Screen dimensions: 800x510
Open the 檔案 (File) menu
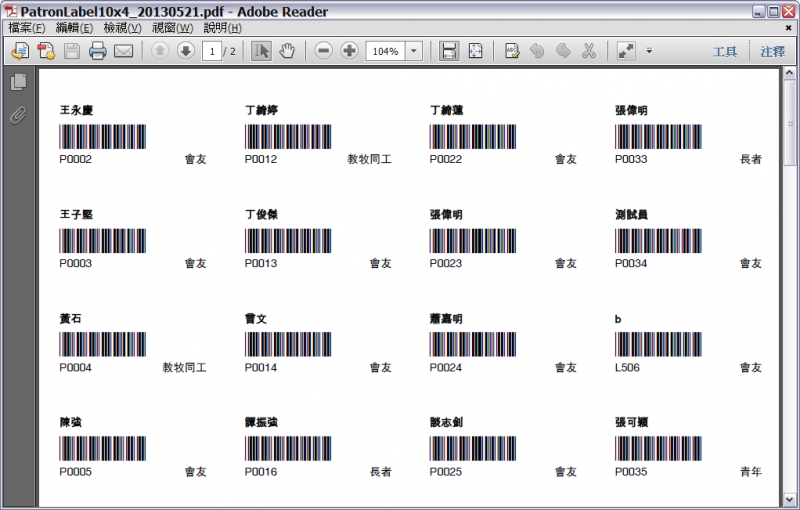27,28
